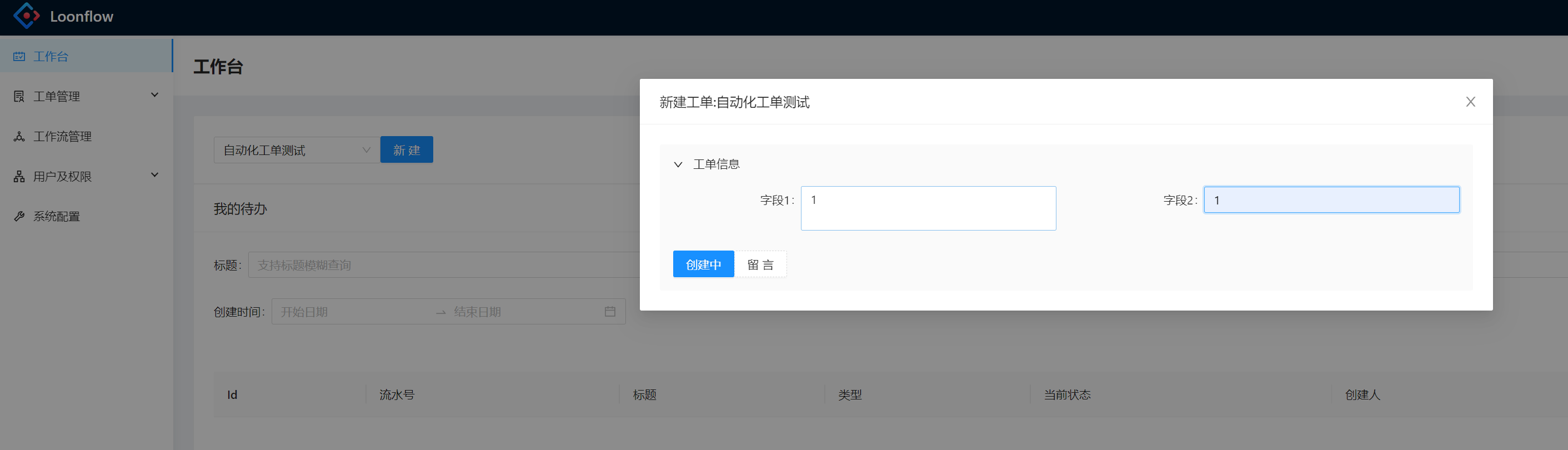Click the 新建 button
Image resolution: width=1568 pixels, height=450 pixels.
(407, 150)
